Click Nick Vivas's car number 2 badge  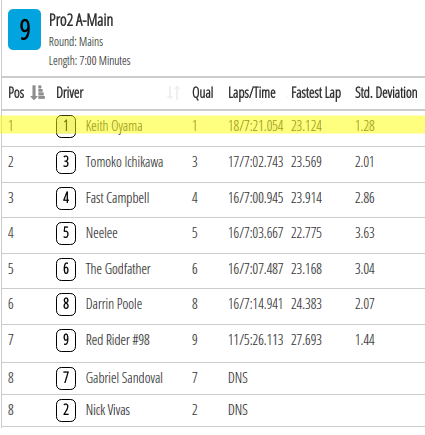pyautogui.click(x=66, y=410)
